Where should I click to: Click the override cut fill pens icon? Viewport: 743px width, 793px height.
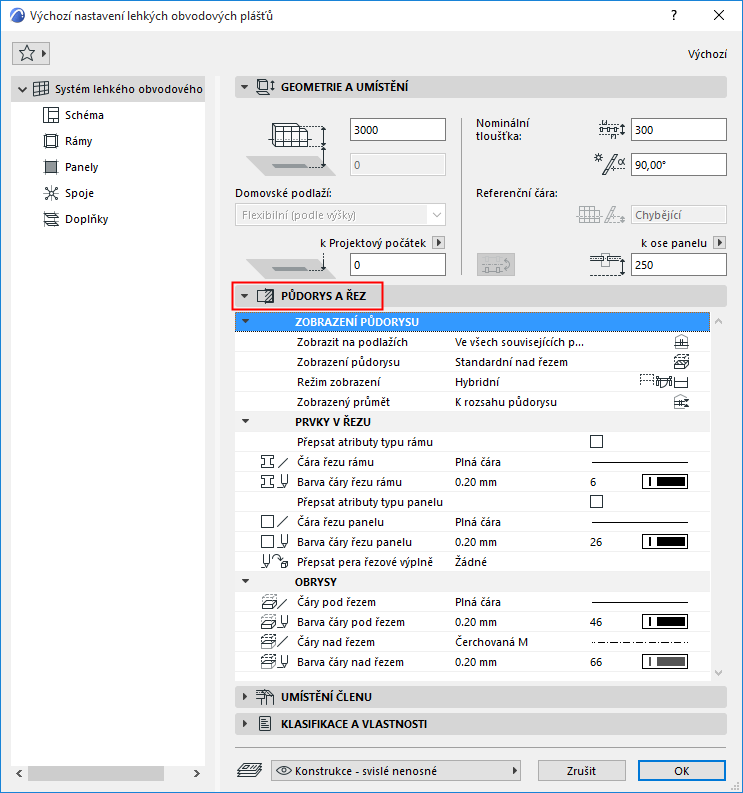275,561
